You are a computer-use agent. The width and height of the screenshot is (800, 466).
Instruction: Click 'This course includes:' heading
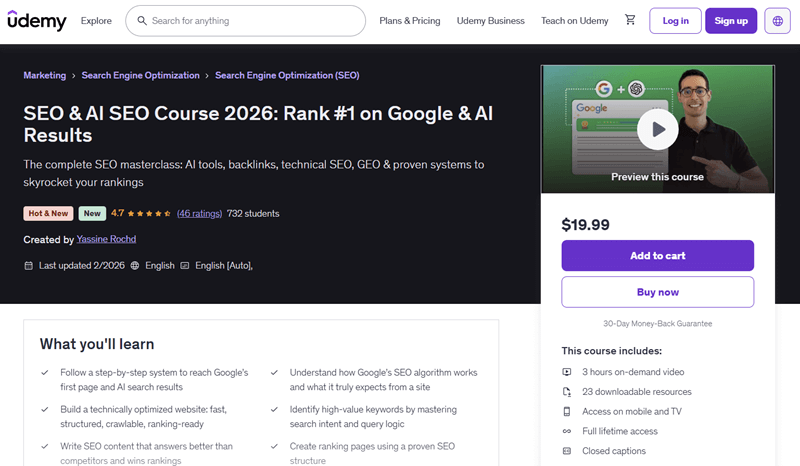(612, 351)
